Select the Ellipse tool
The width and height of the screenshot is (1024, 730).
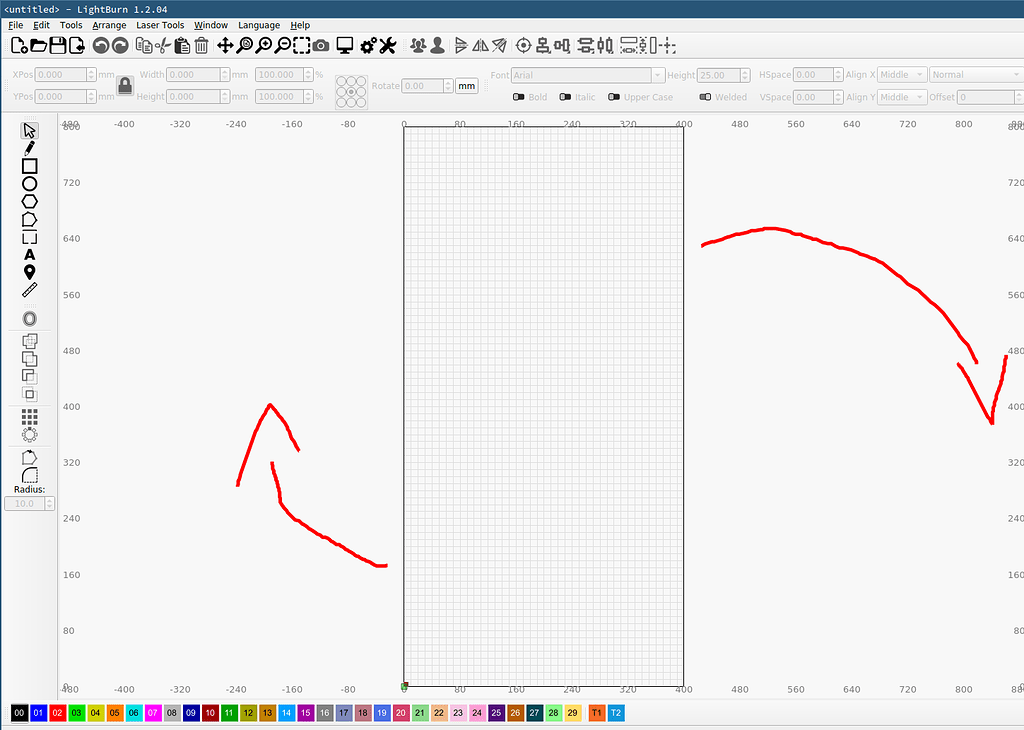[29, 183]
